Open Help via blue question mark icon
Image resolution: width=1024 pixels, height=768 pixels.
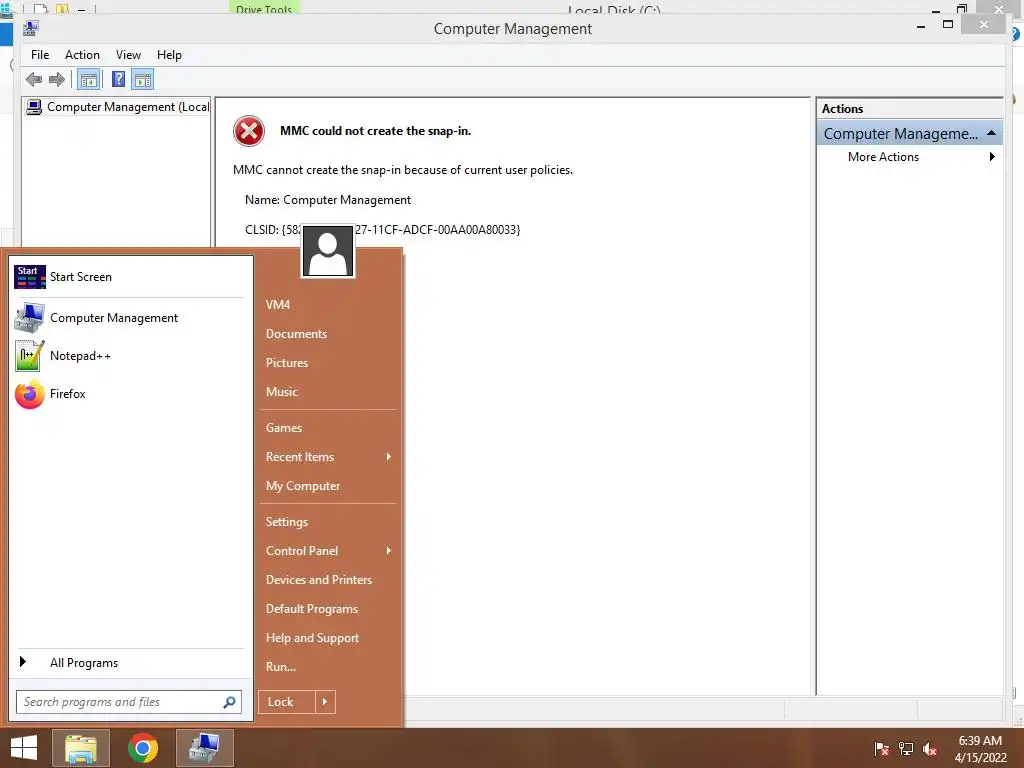click(x=118, y=80)
